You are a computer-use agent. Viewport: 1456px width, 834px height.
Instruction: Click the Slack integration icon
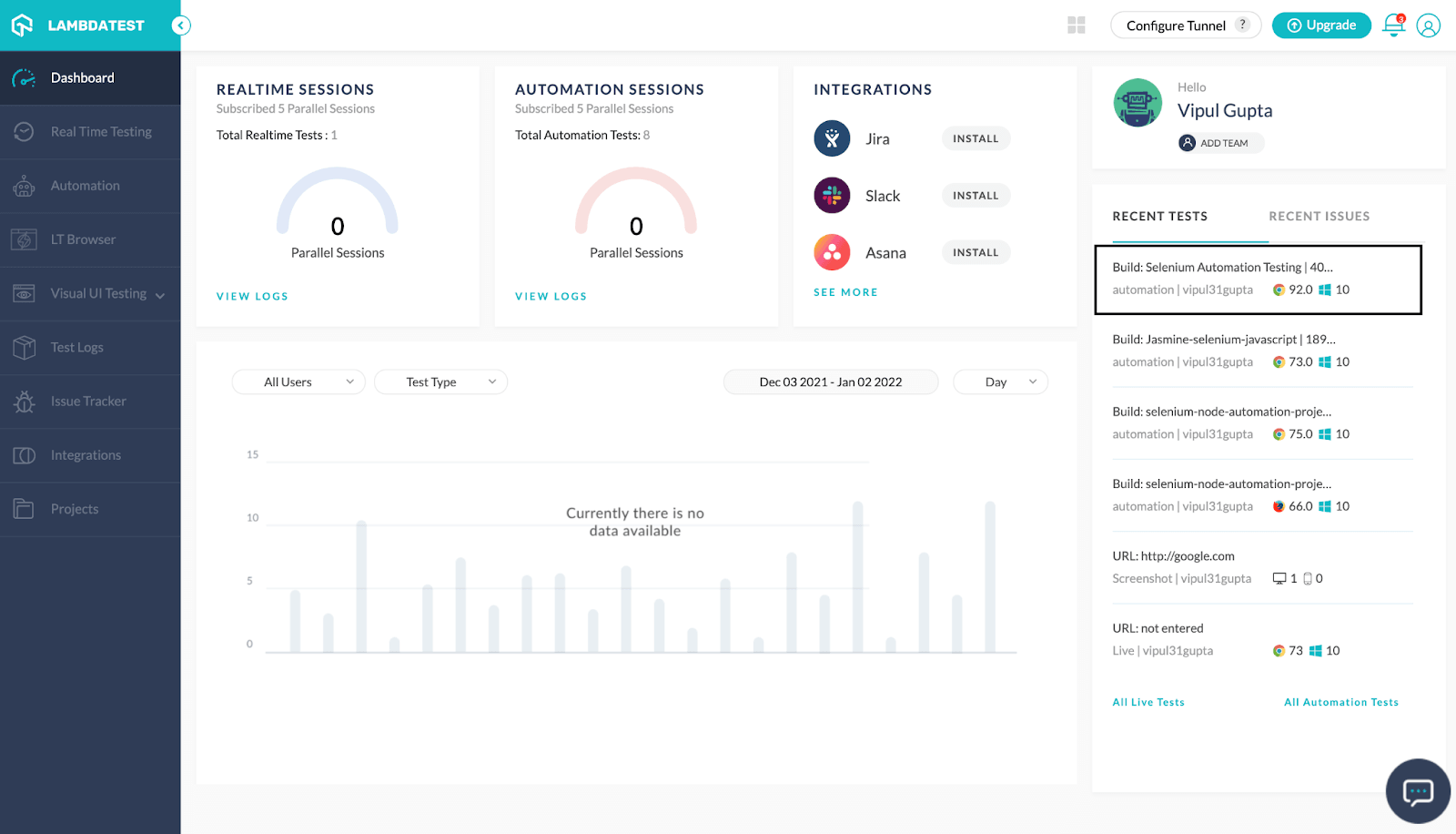pyautogui.click(x=832, y=195)
